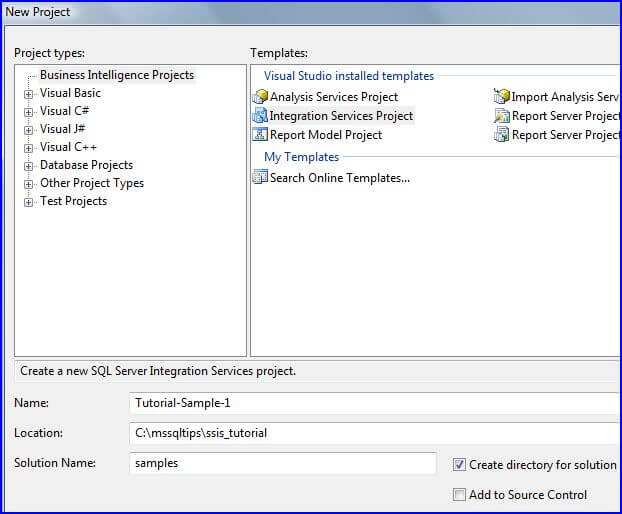Click Integration Services Project template label
Viewport: 622px width, 514px height.
pos(341,116)
